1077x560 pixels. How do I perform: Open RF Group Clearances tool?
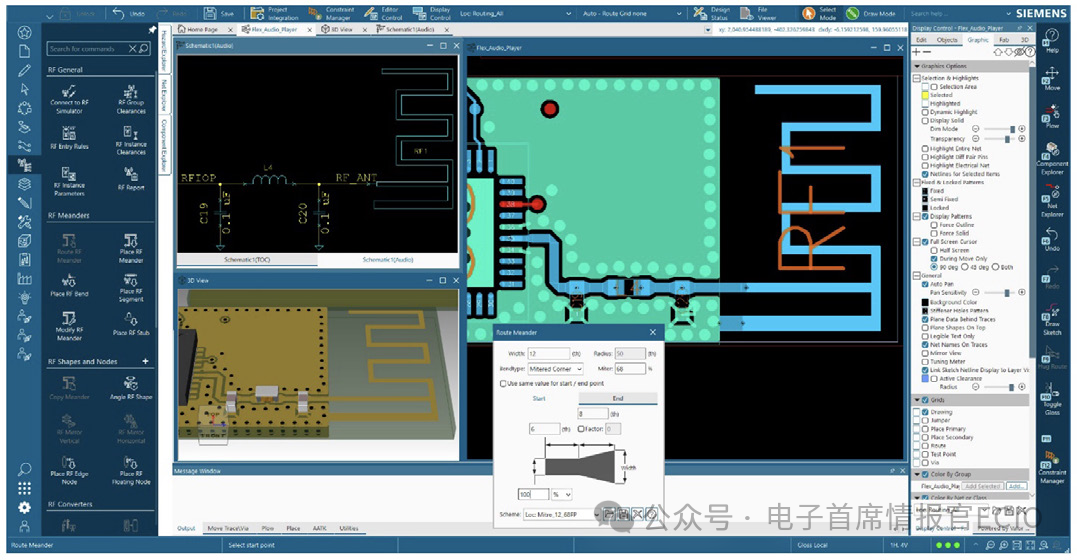click(x=131, y=100)
